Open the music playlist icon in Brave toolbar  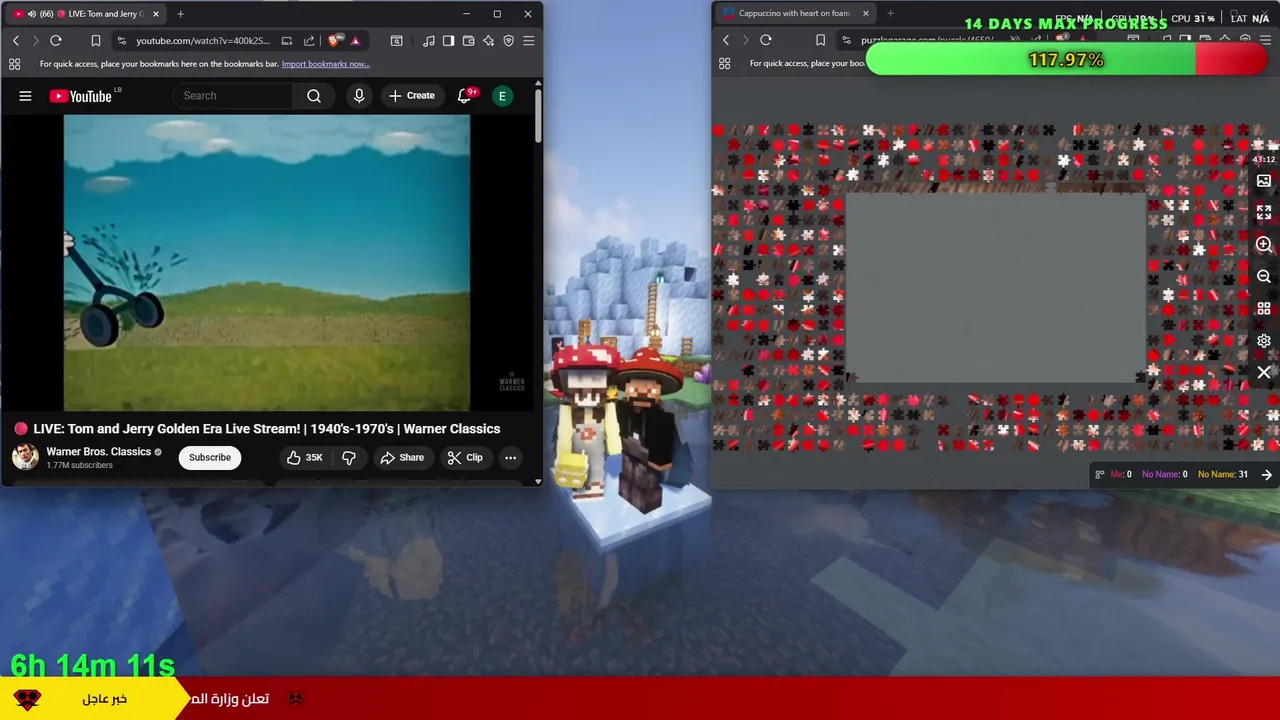click(x=429, y=41)
